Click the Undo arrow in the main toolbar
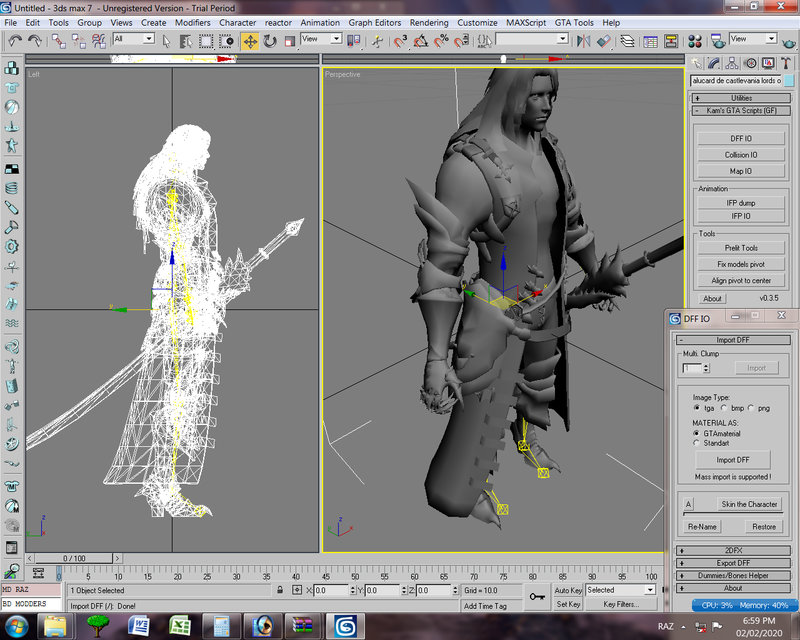The height and width of the screenshot is (640, 800). pyautogui.click(x=15, y=40)
